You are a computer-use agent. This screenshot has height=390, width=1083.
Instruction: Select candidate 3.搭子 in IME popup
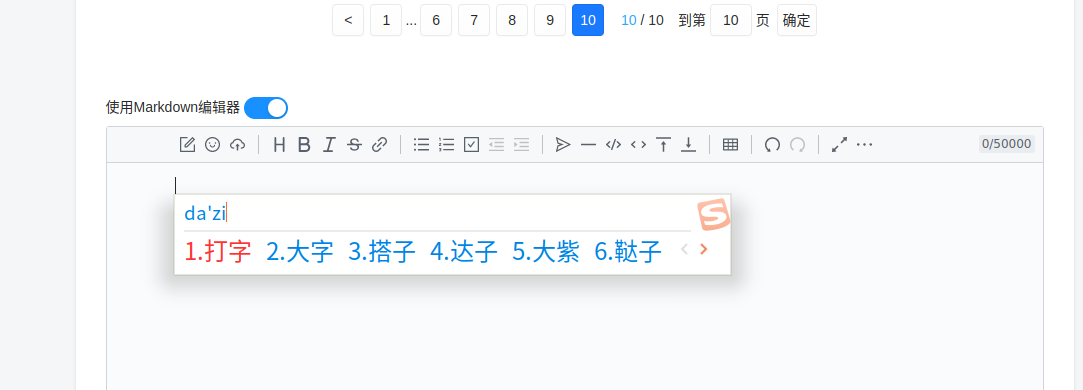pos(382,252)
